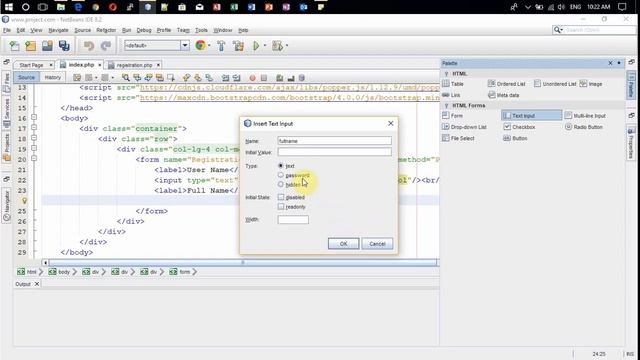The width and height of the screenshot is (640, 360).
Task: Click the editor horizontal scrollbar
Action: (242, 263)
